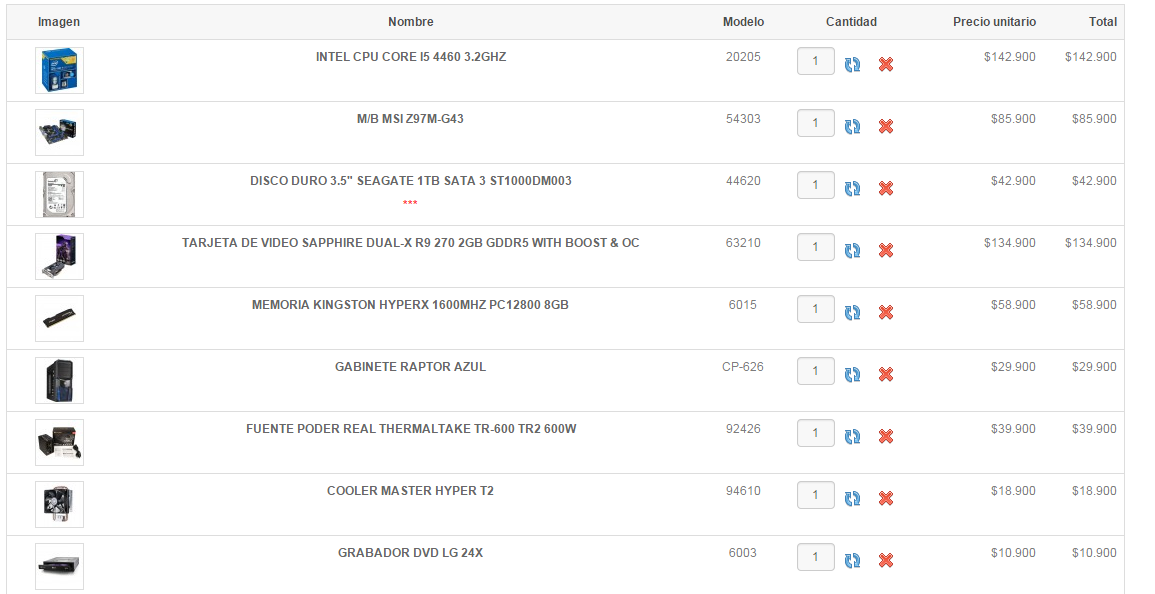The width and height of the screenshot is (1155, 594).
Task: Open Seagate hard disk thumbnail image
Action: coord(60,195)
